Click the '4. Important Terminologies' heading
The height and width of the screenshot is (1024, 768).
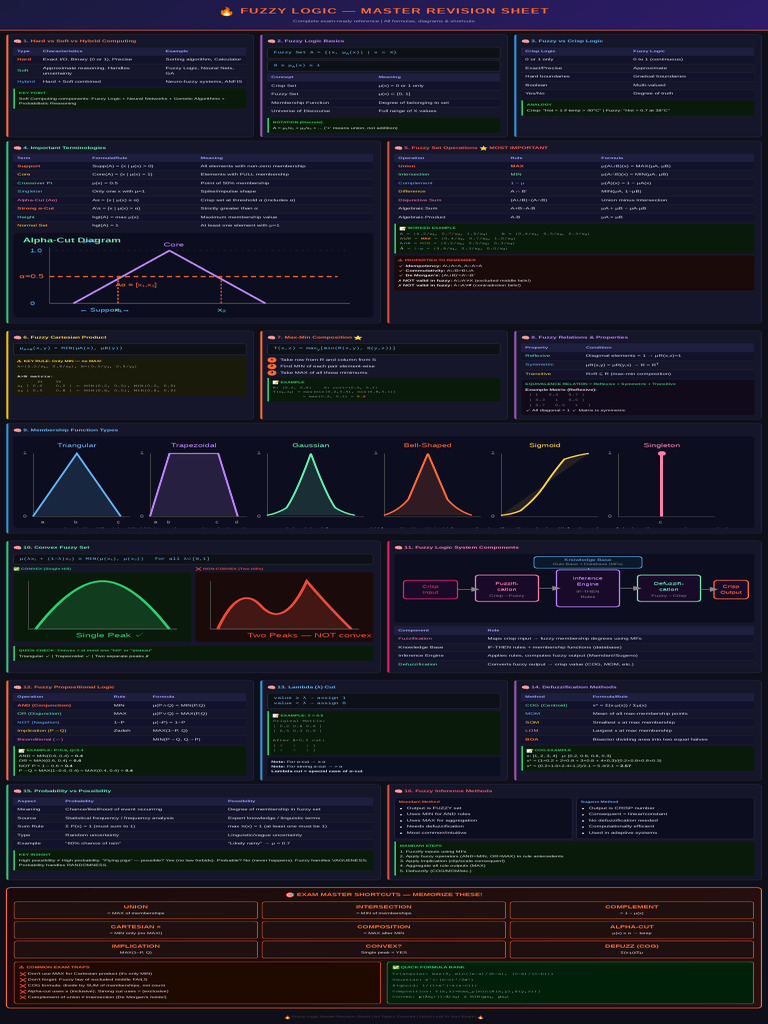pyautogui.click(x=64, y=148)
